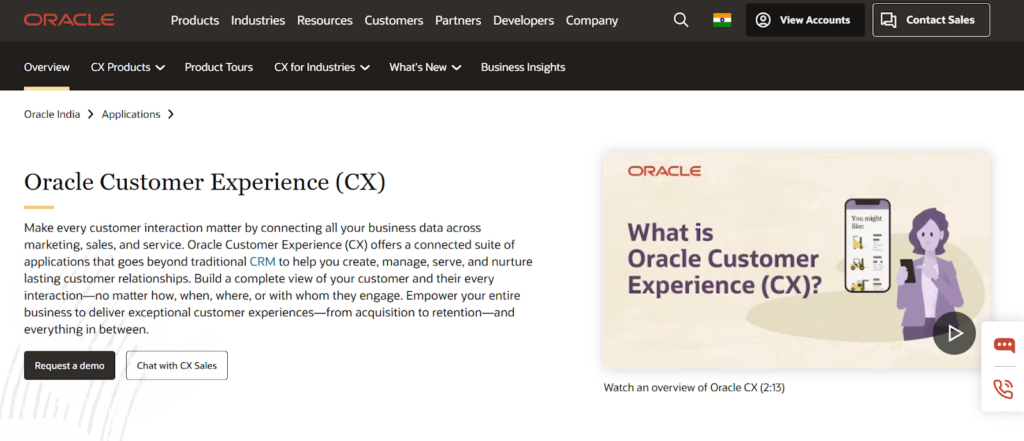Expand the CX Products dropdown
1024x441 pixels.
127,67
